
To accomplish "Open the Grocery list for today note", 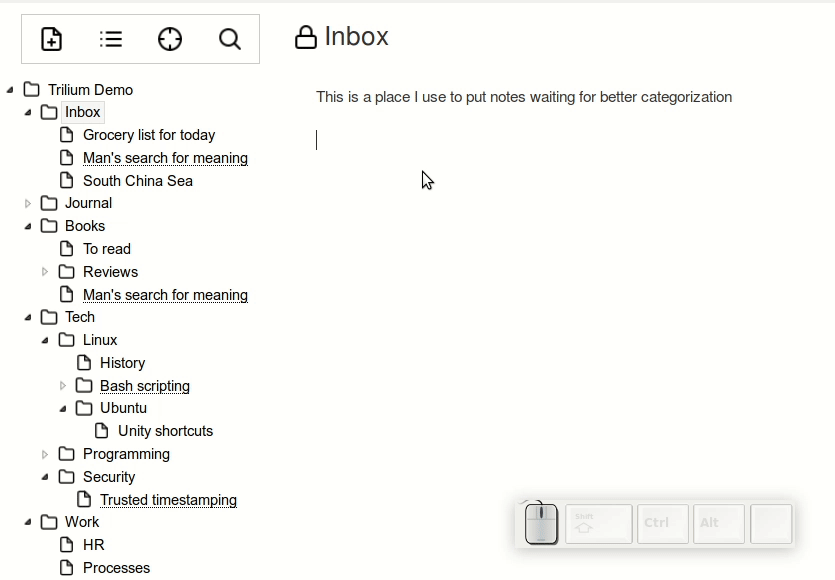I will [x=148, y=135].
